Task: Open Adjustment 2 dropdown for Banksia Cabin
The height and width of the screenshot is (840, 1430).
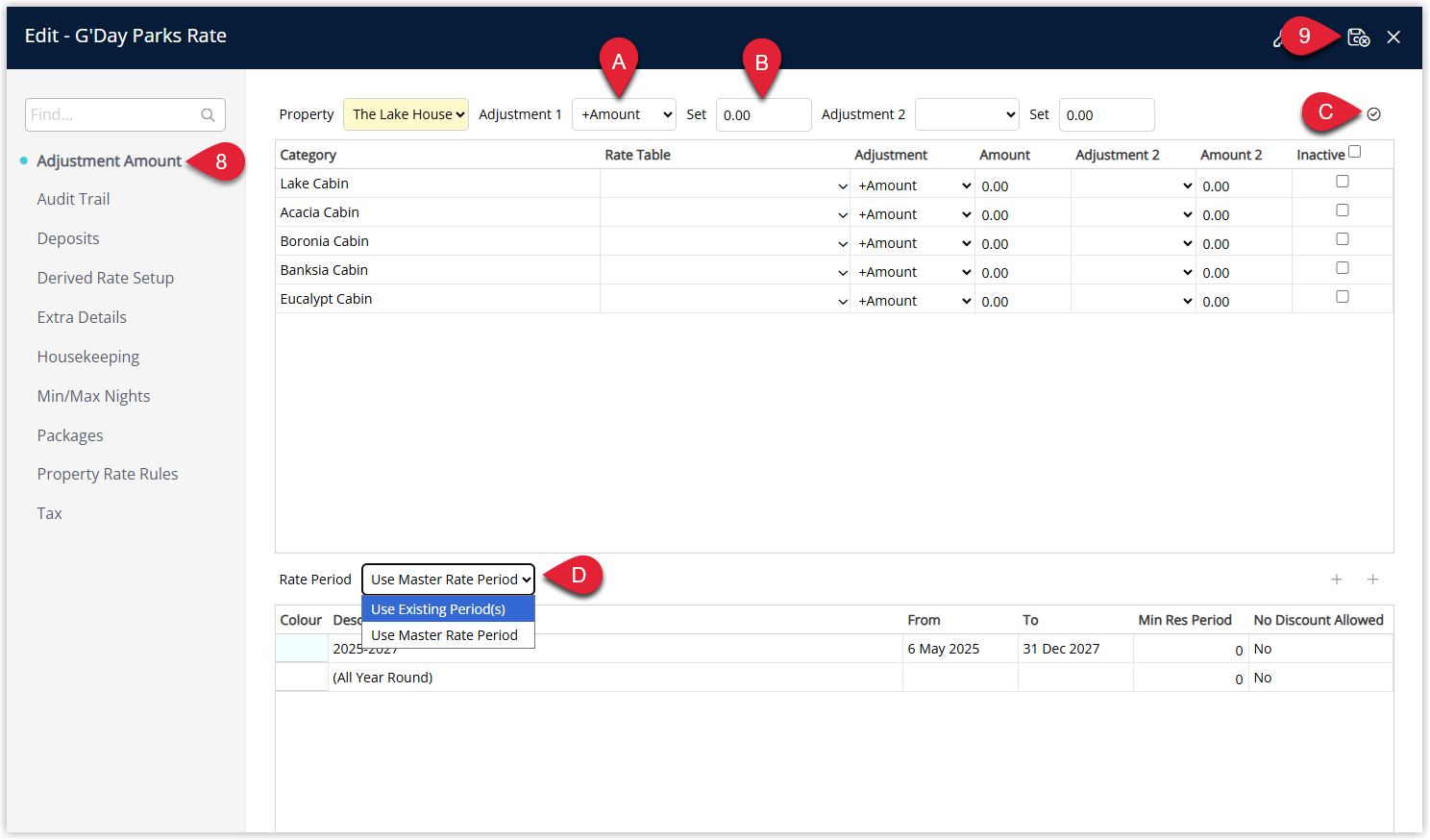Action: [1134, 272]
